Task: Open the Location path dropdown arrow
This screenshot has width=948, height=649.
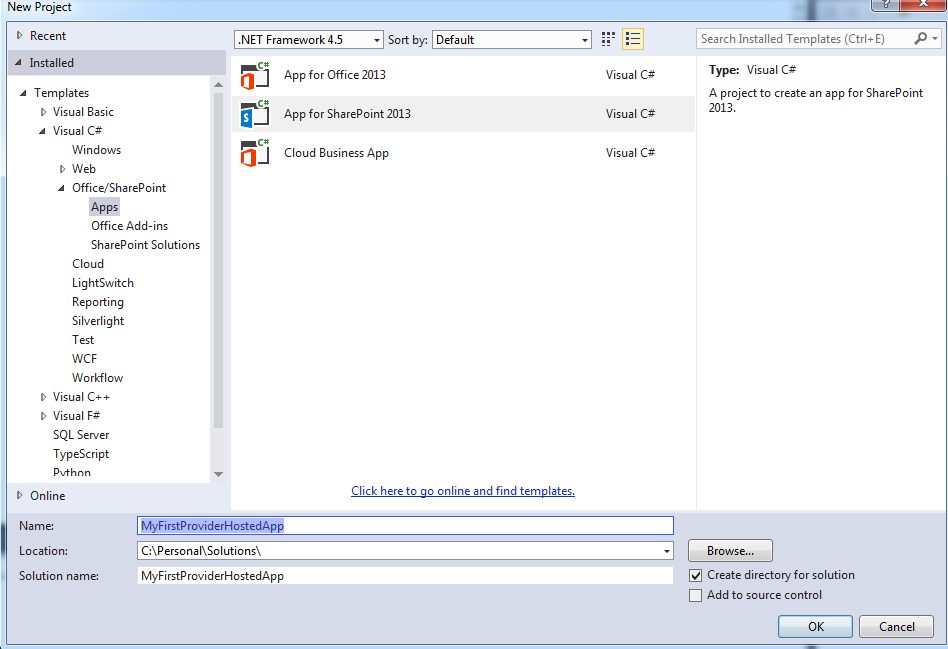Action: pyautogui.click(x=666, y=551)
